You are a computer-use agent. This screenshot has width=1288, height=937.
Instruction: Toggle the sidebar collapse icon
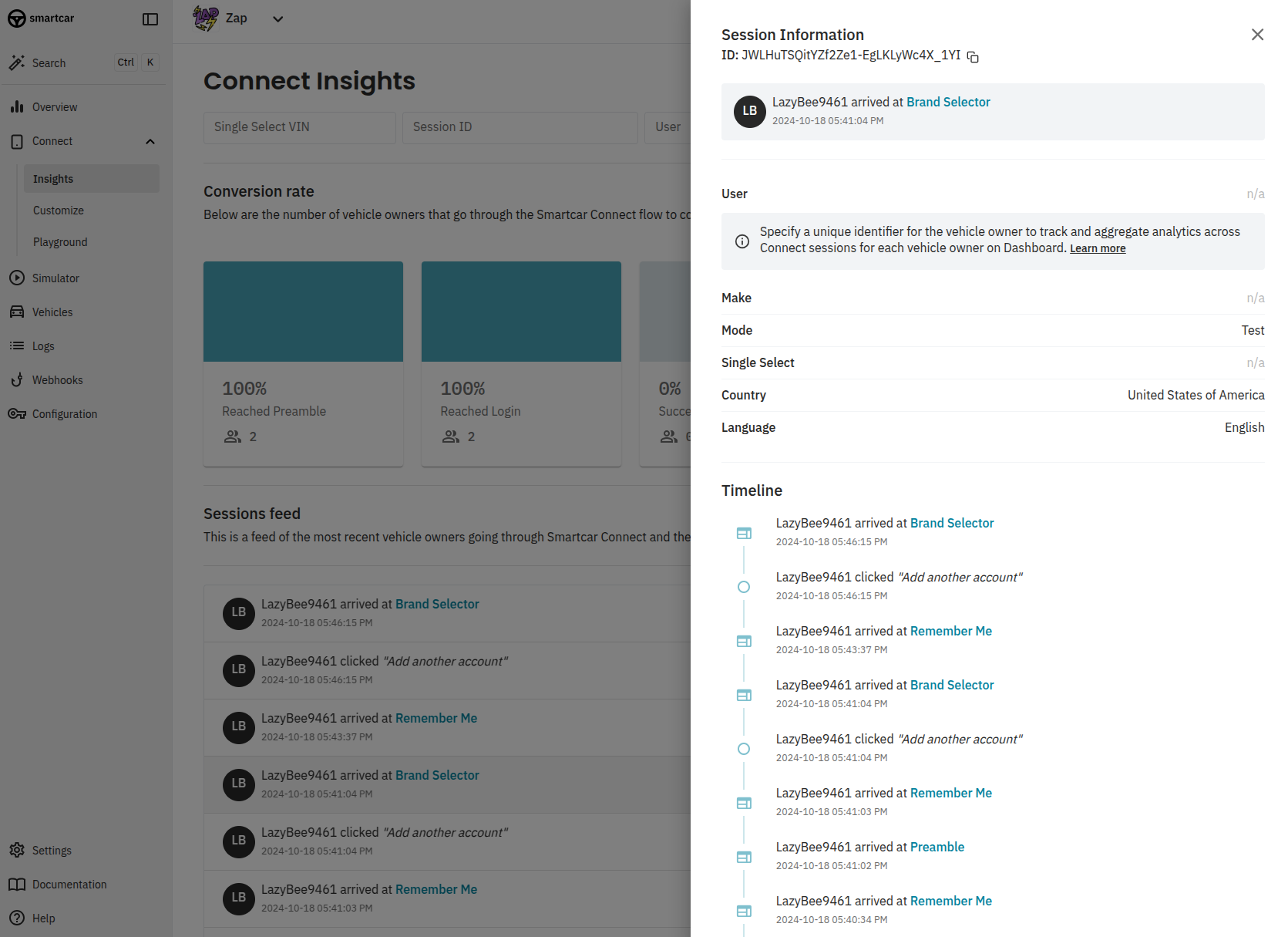pyautogui.click(x=150, y=19)
